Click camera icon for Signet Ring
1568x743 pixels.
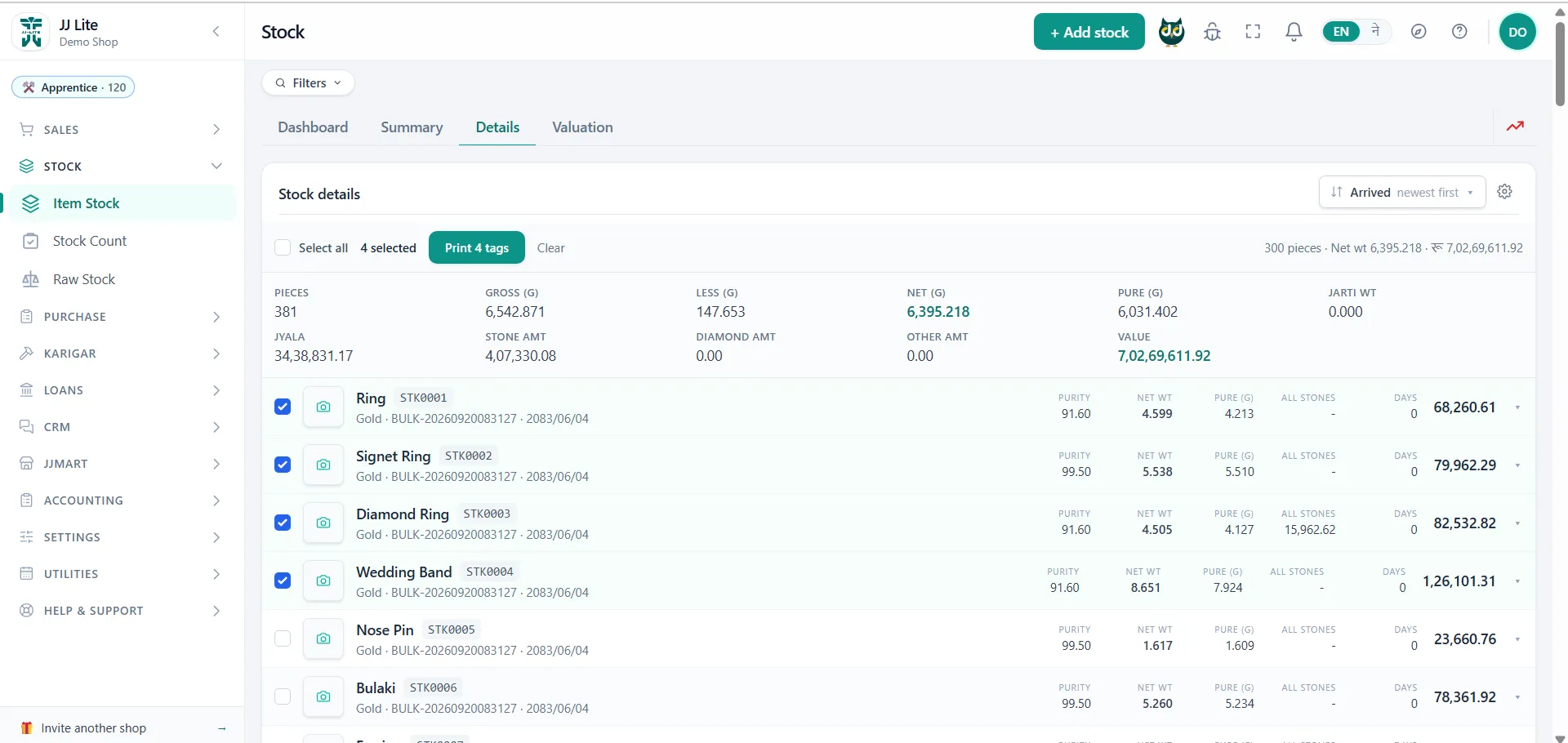click(x=323, y=465)
